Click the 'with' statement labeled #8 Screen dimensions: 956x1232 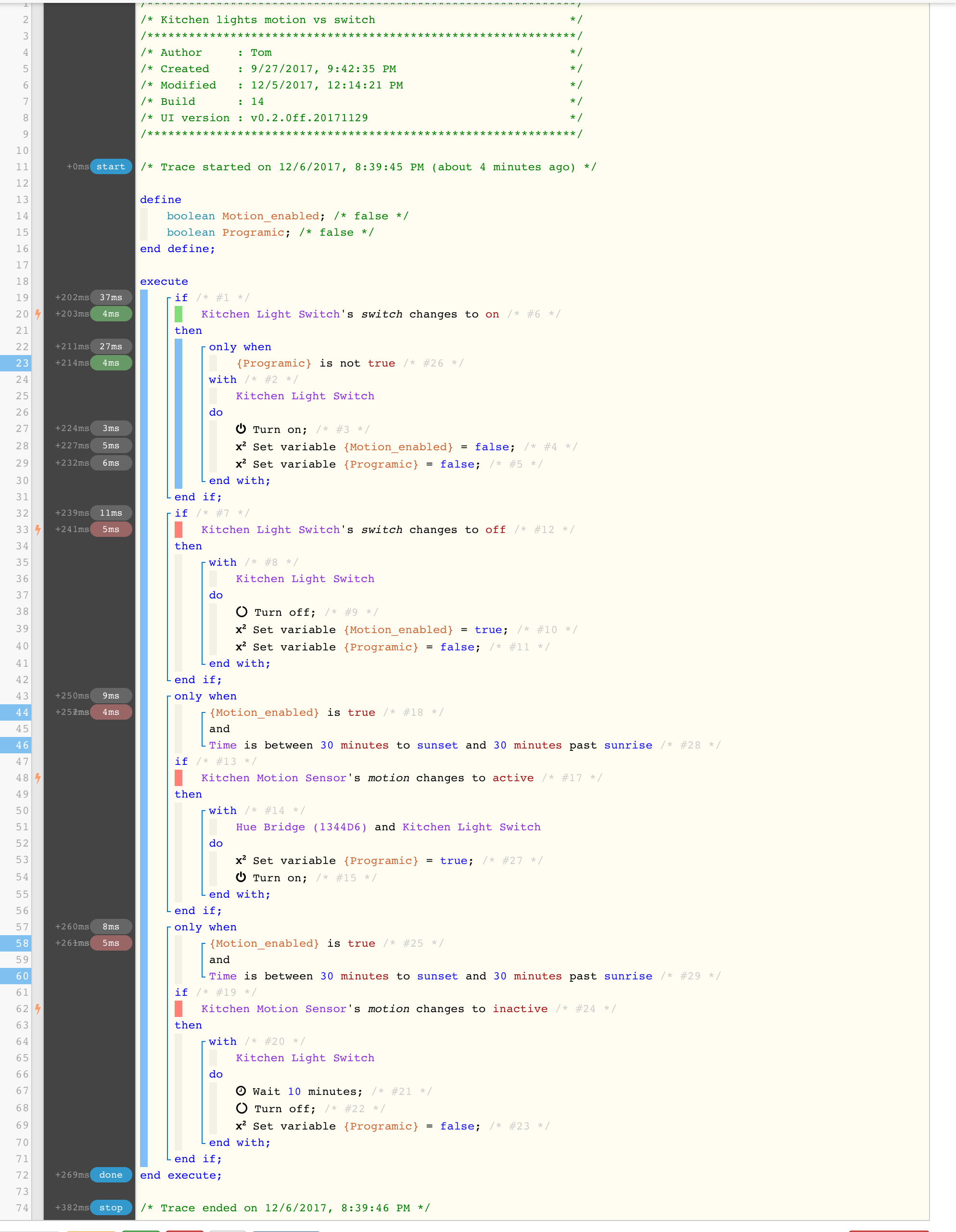223,562
